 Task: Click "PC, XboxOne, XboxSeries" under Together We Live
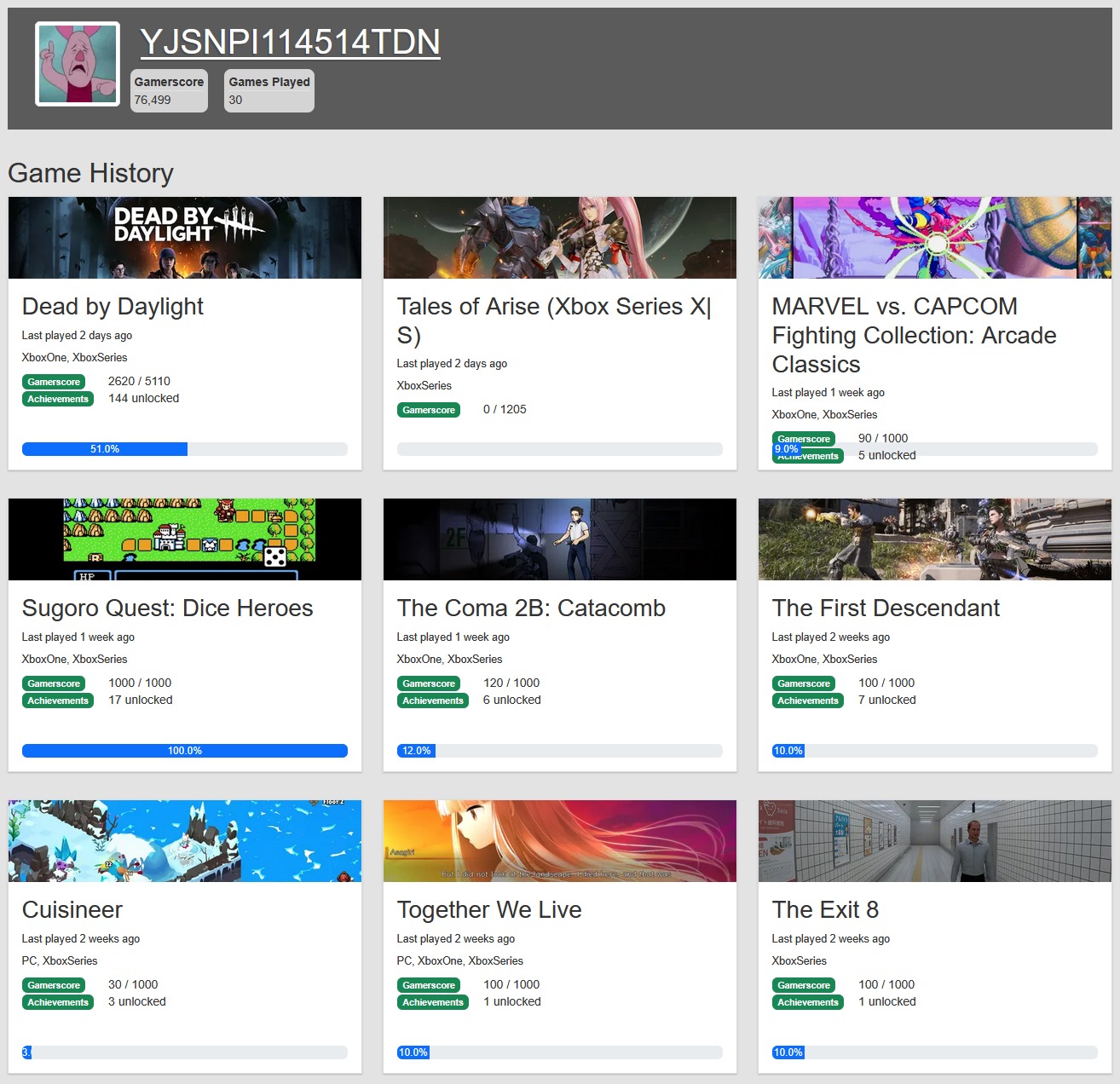[460, 961]
